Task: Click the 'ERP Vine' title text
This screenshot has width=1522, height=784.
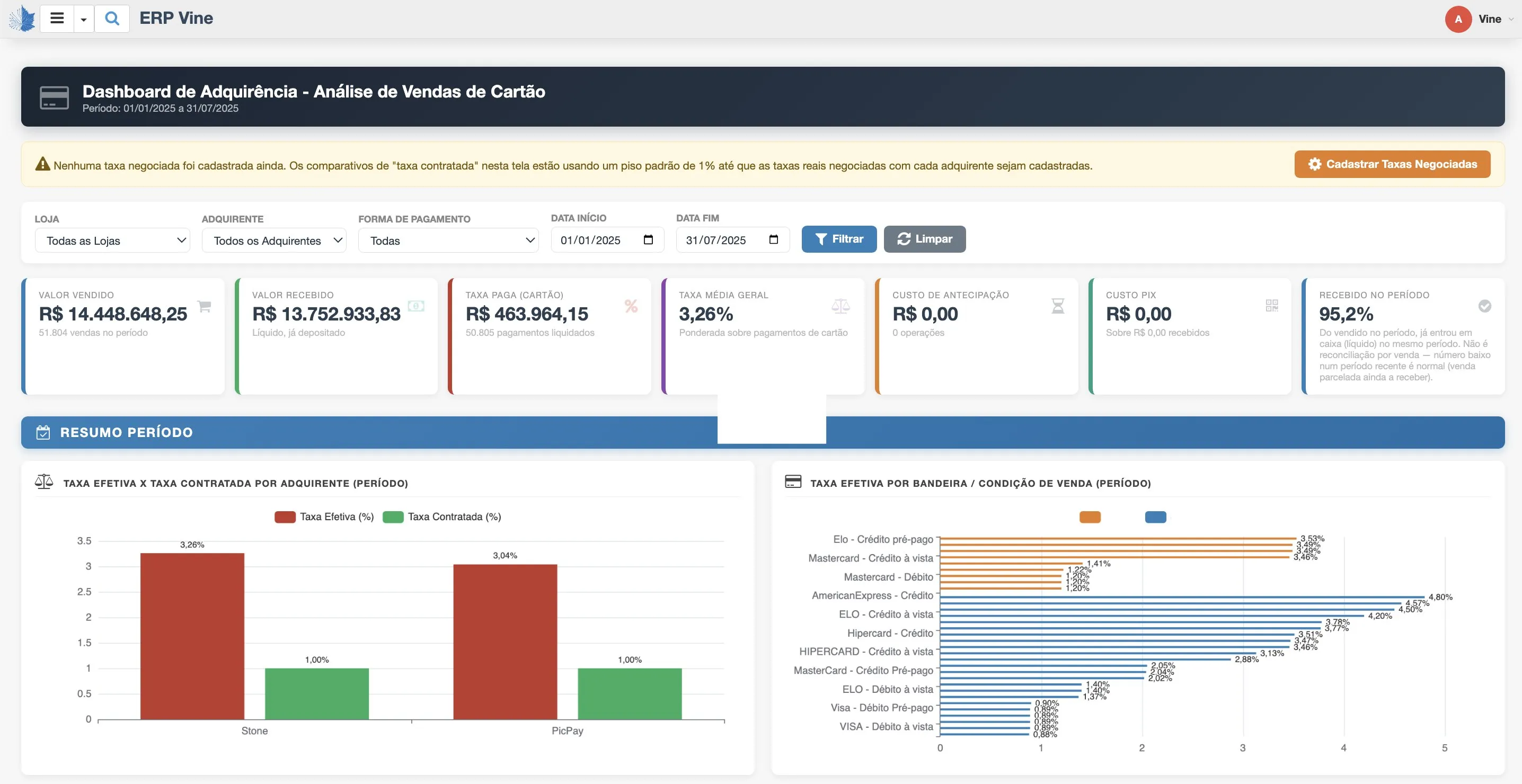Action: coord(176,19)
